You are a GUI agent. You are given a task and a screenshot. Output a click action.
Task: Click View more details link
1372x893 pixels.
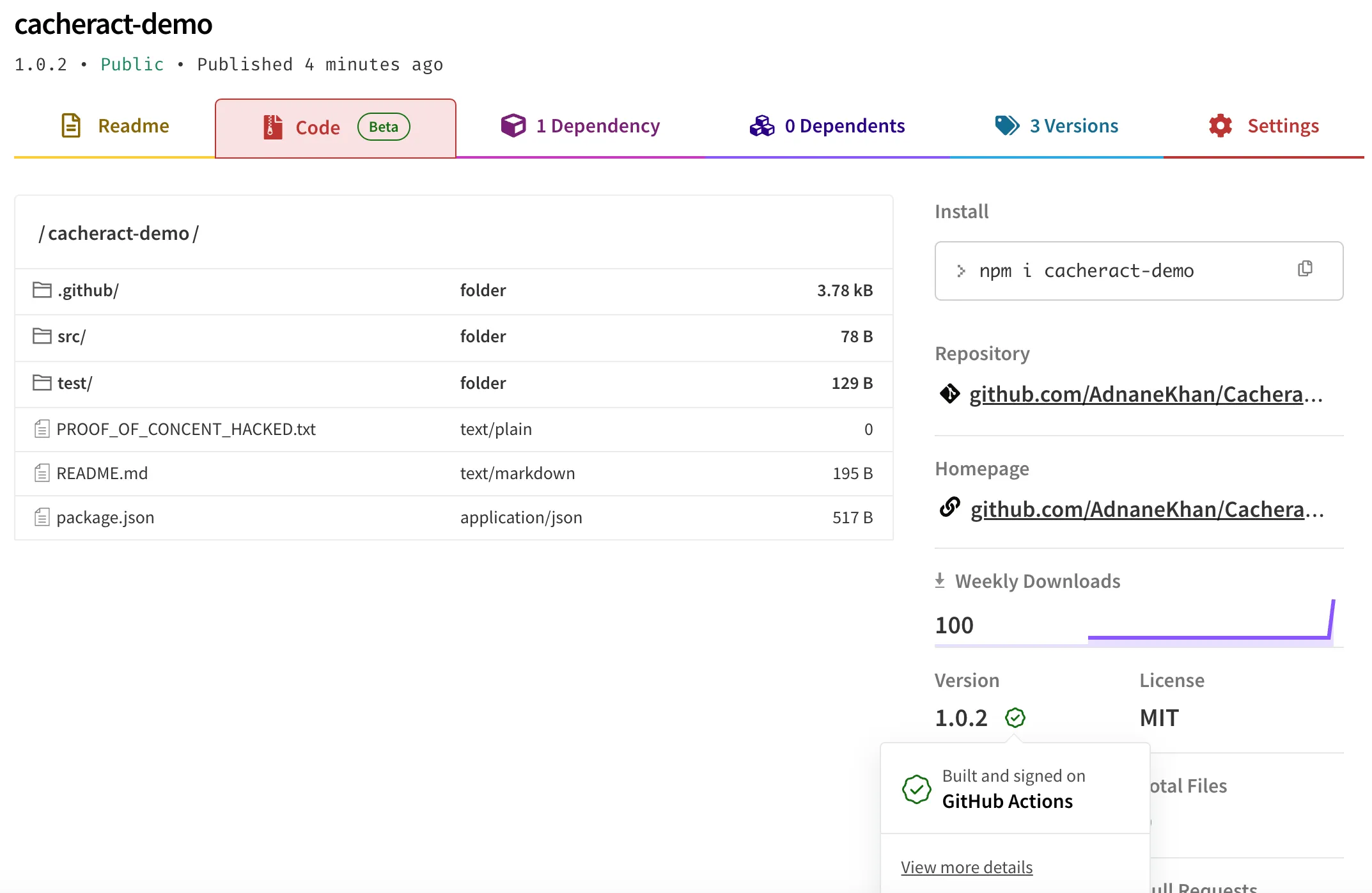coord(967,867)
